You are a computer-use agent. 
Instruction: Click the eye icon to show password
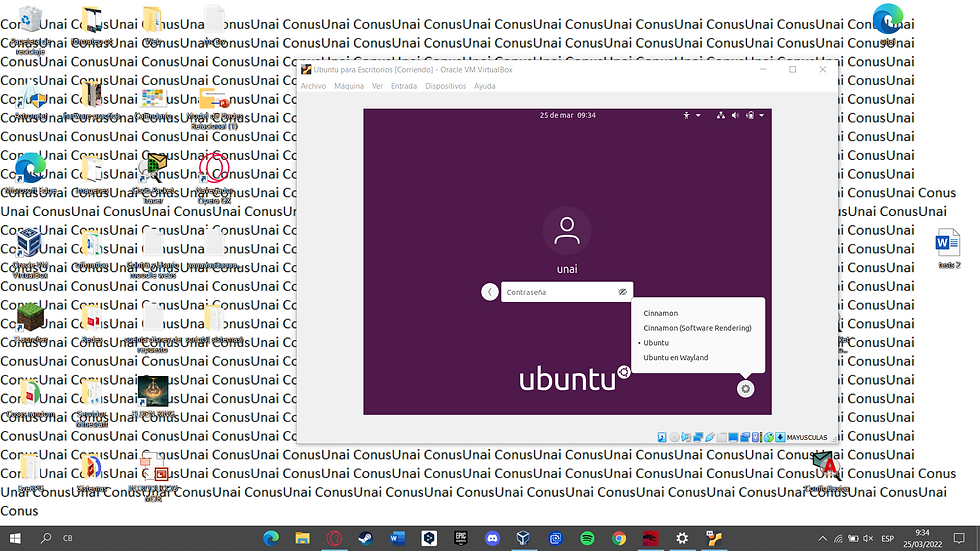[622, 292]
